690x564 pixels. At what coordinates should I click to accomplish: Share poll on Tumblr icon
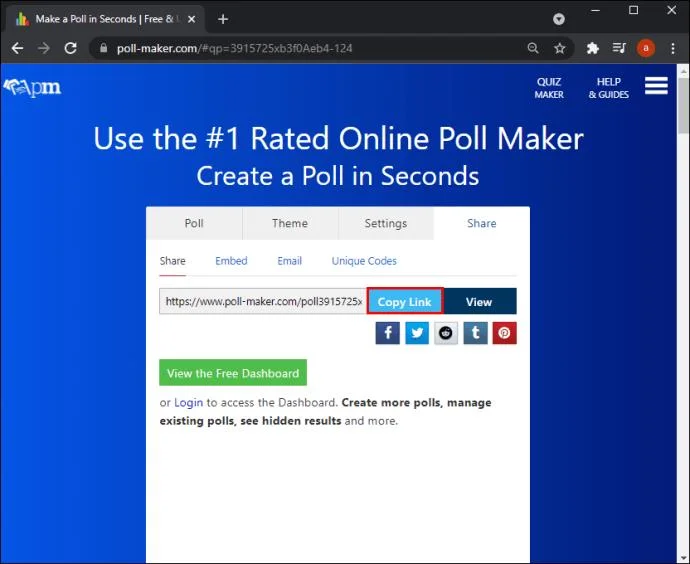tap(475, 333)
